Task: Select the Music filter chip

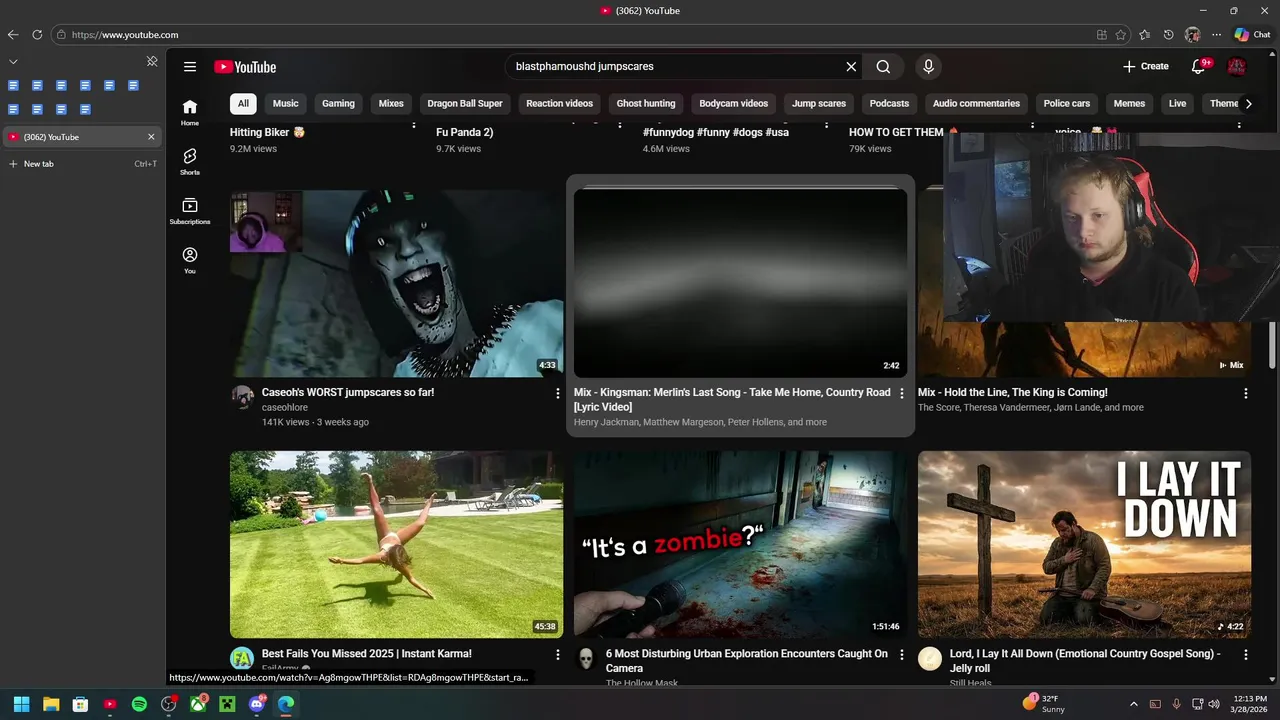Action: click(286, 103)
